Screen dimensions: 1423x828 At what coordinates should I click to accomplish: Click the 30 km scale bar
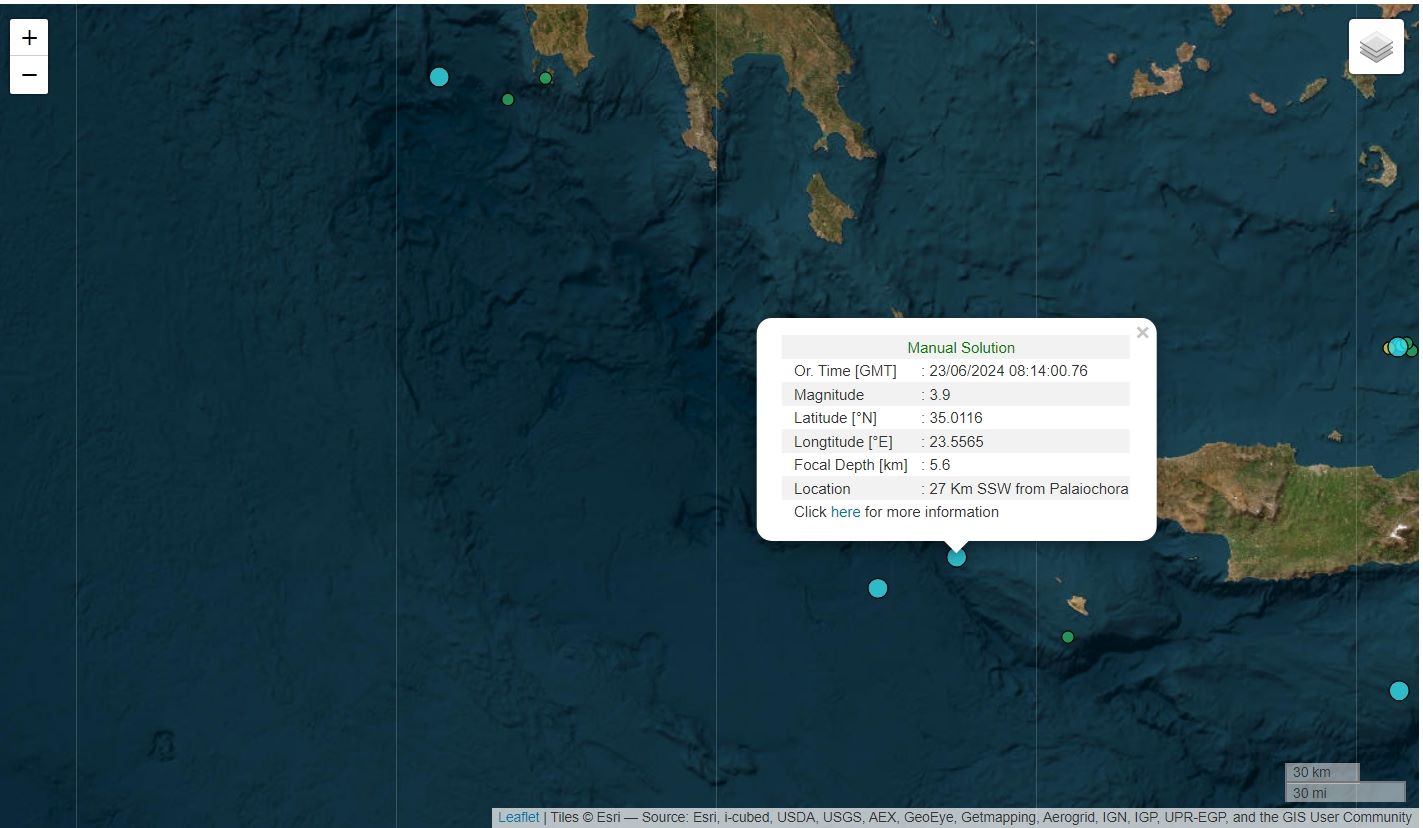click(1321, 772)
